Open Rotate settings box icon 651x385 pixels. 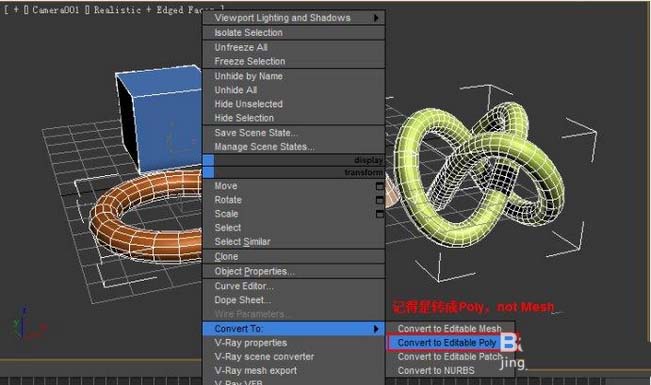point(379,200)
